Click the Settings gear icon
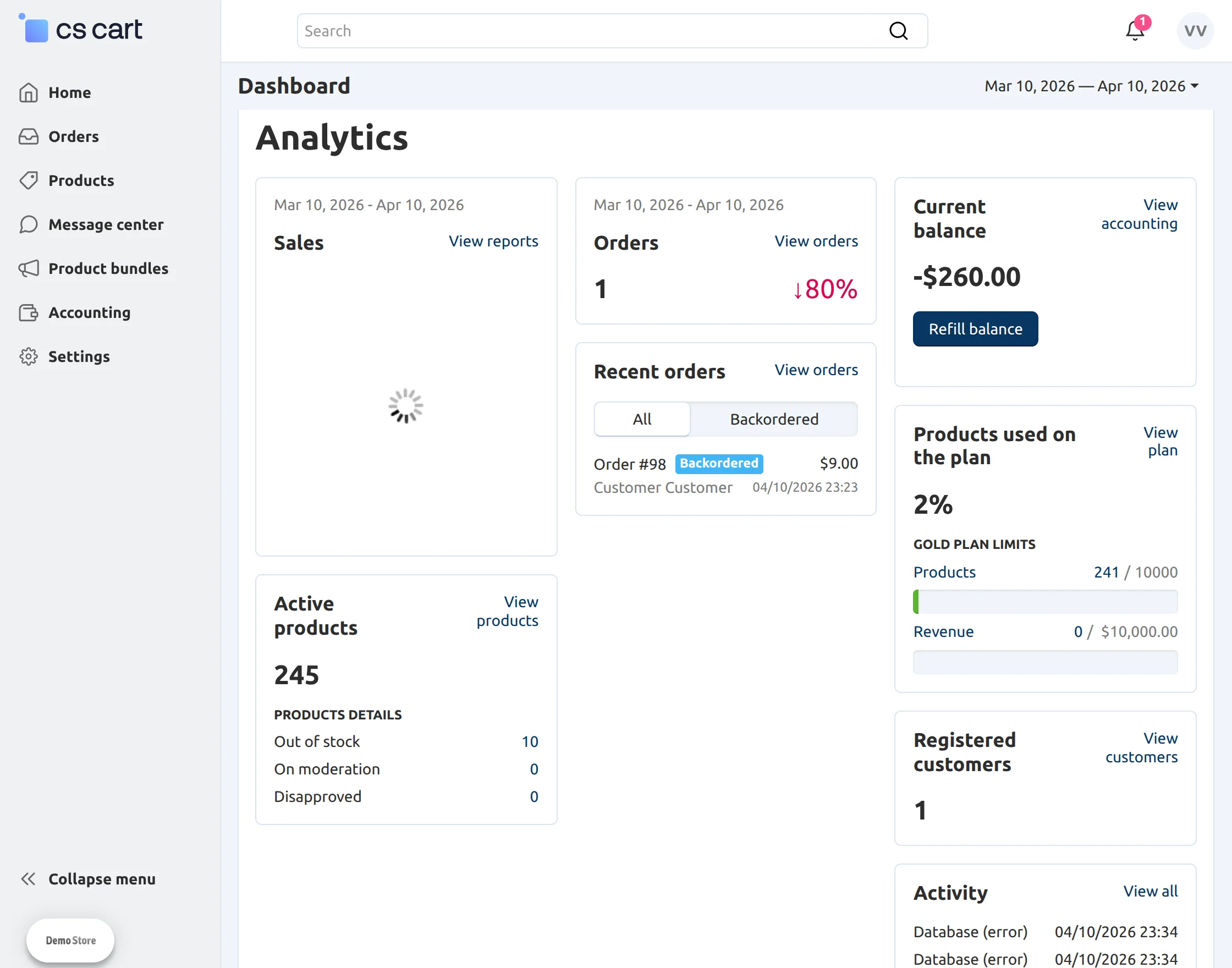Image resolution: width=1232 pixels, height=968 pixels. [29, 356]
